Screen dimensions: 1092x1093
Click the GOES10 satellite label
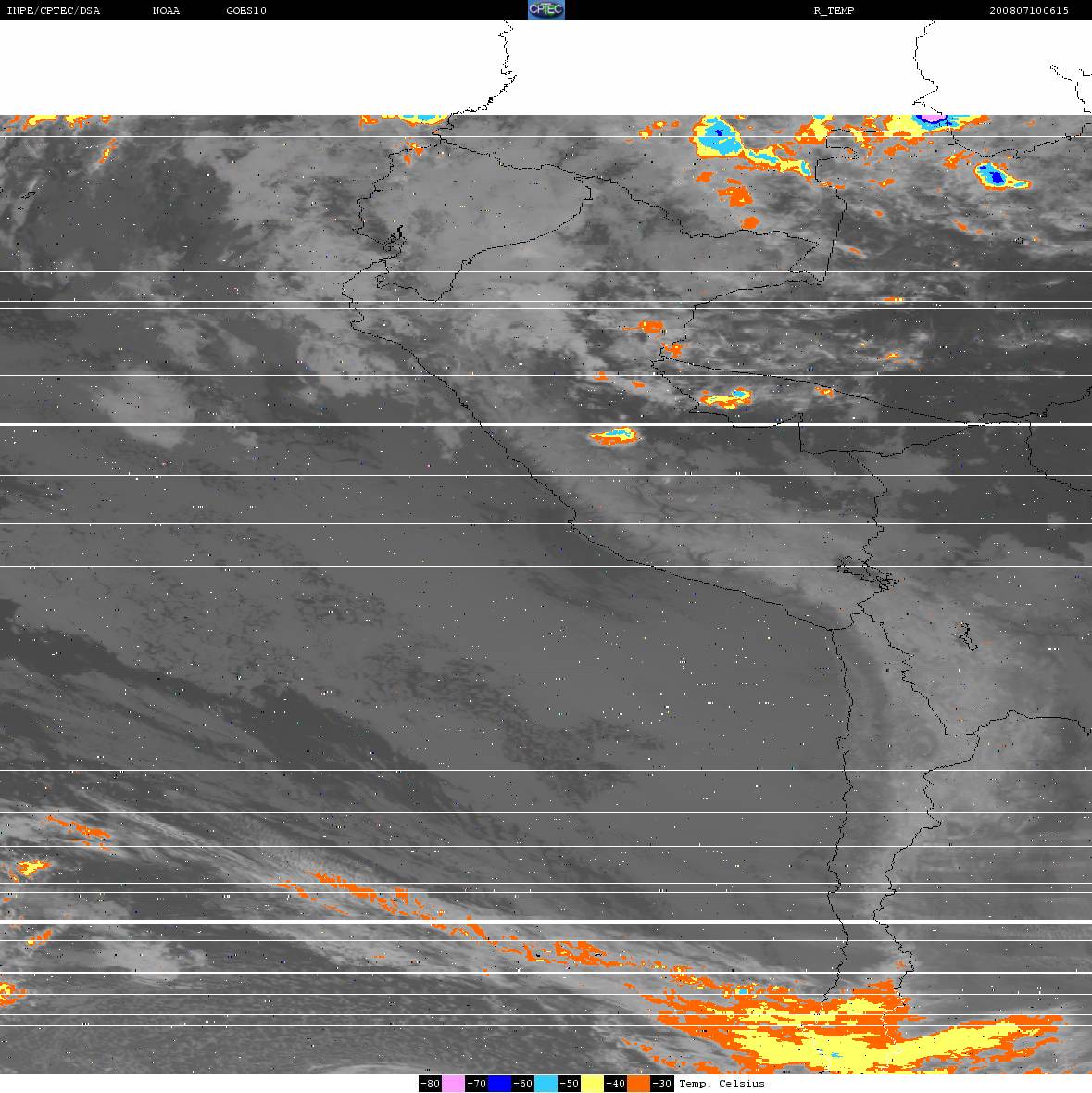point(246,10)
